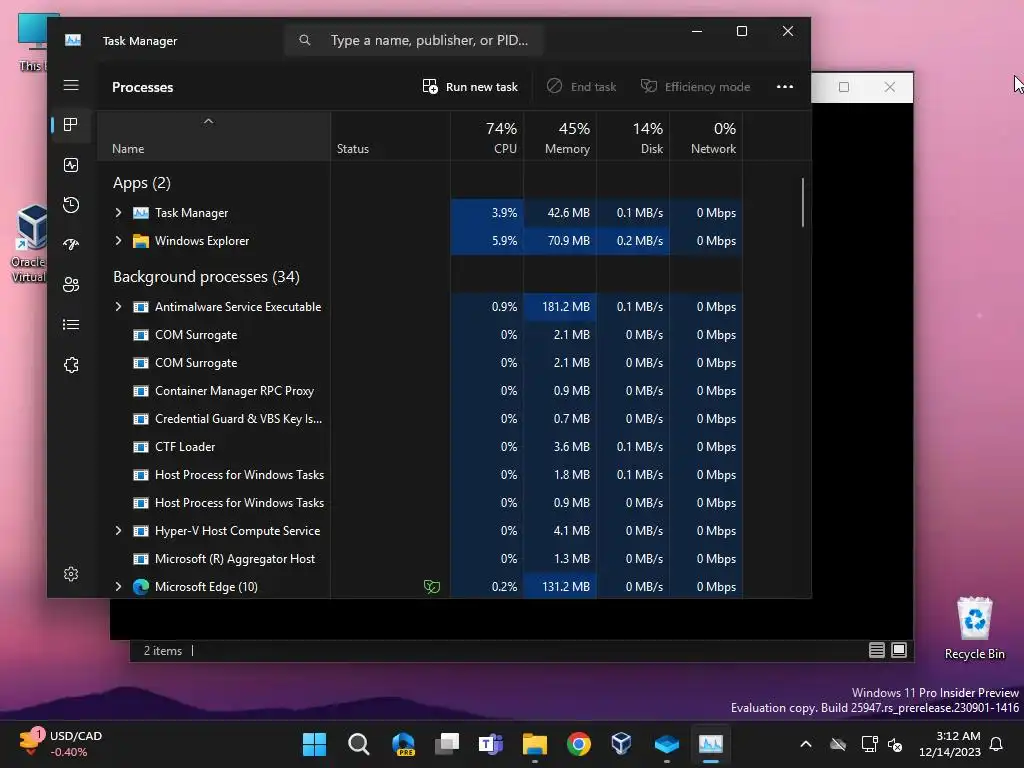Click the Task Manager search field
This screenshot has width=1024, height=768.
point(414,40)
